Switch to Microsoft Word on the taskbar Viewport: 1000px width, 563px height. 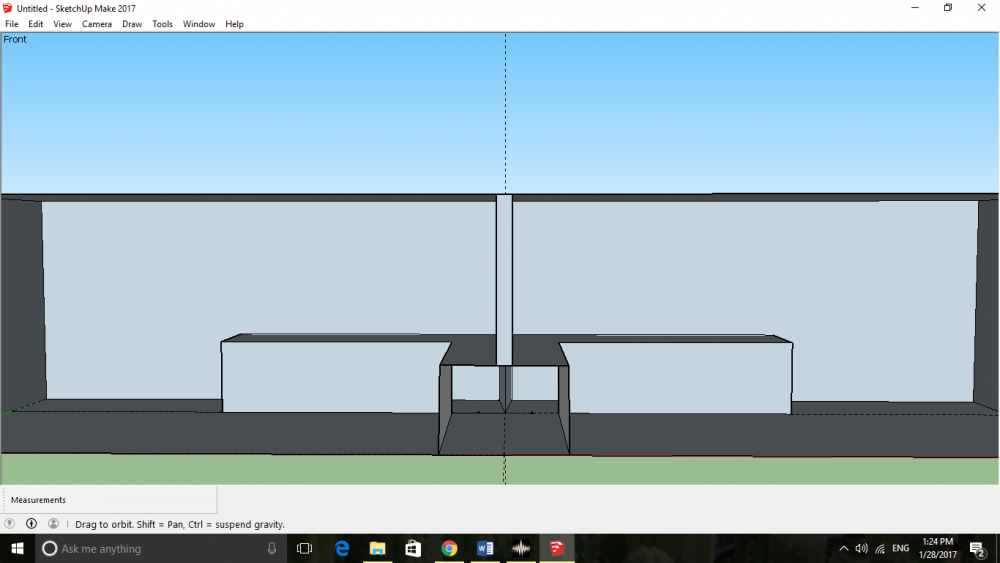(x=485, y=548)
